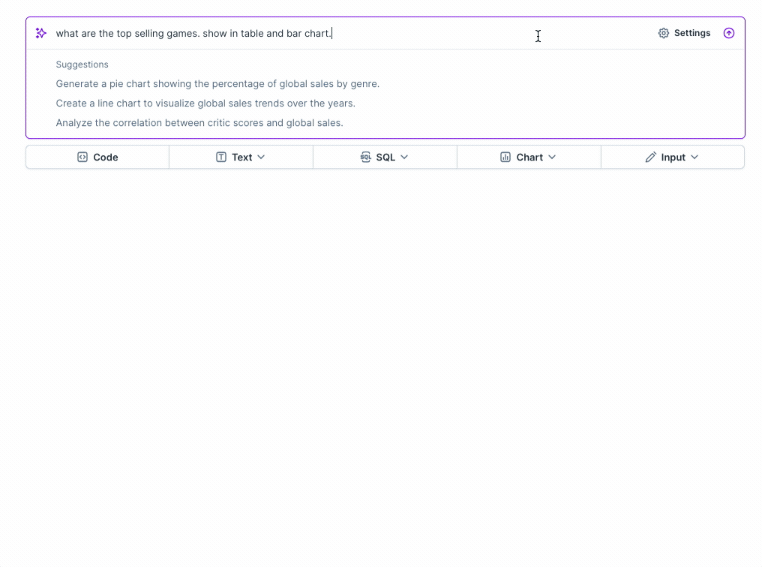Open the Settings gear icon
762x567 pixels.
[663, 33]
